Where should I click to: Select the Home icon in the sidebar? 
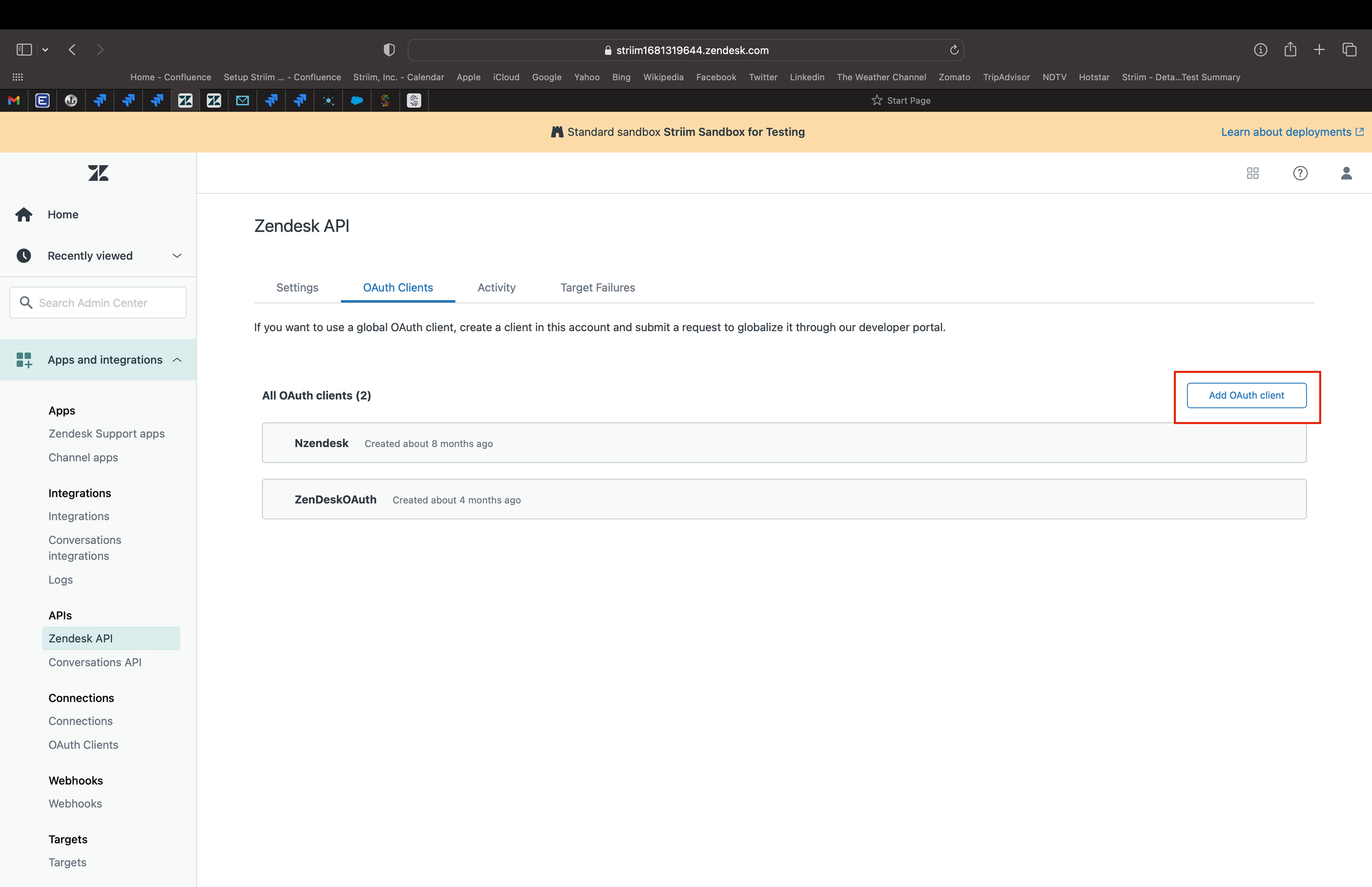click(24, 214)
